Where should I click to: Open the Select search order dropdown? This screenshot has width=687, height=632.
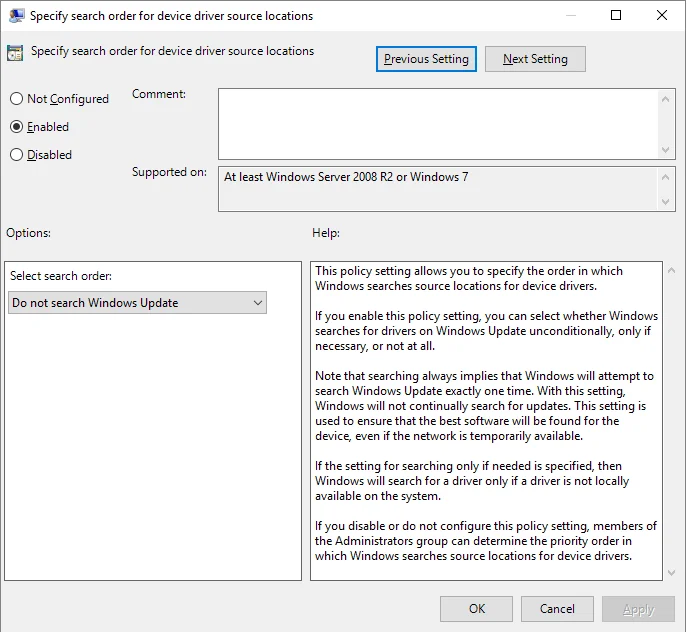[137, 303]
